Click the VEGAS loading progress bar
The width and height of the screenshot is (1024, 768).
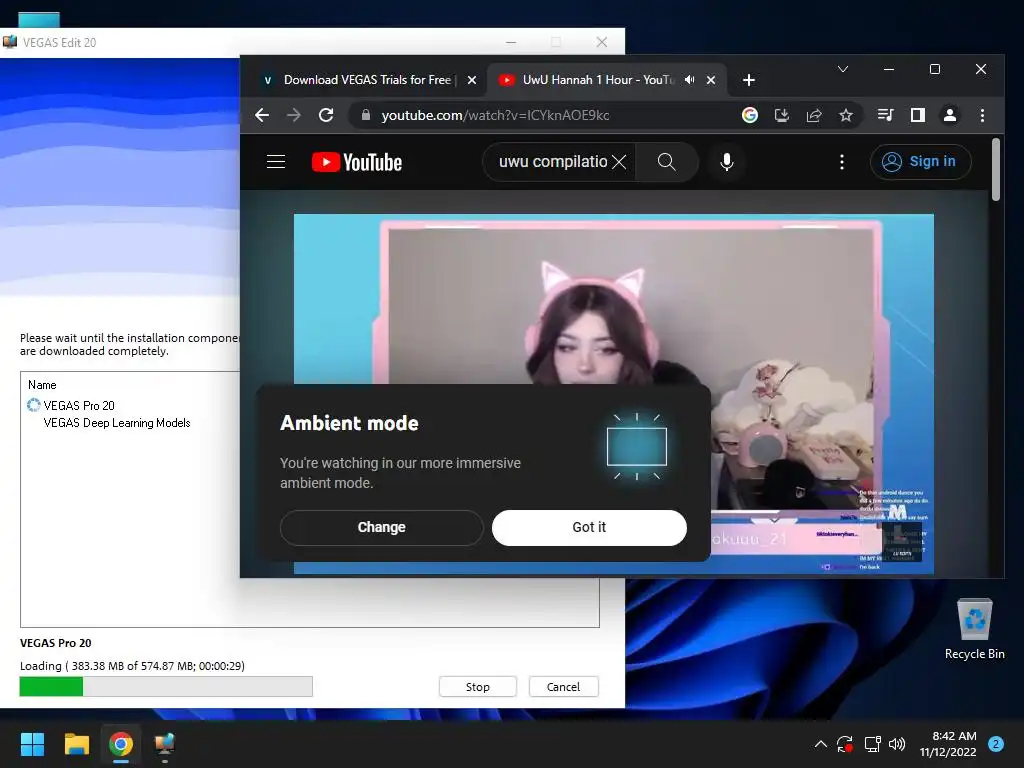pos(166,686)
